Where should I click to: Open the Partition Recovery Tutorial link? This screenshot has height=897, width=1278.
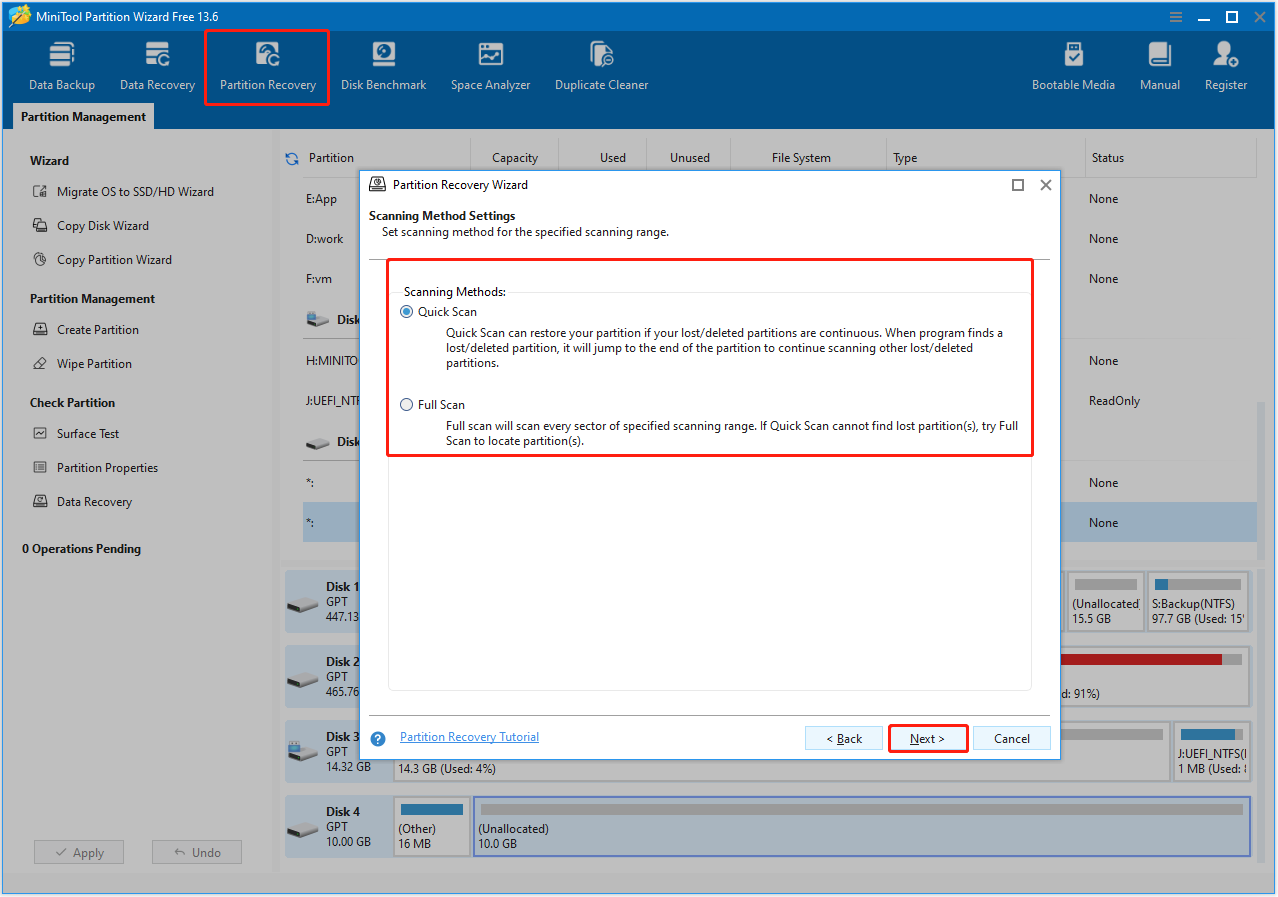[x=469, y=736]
